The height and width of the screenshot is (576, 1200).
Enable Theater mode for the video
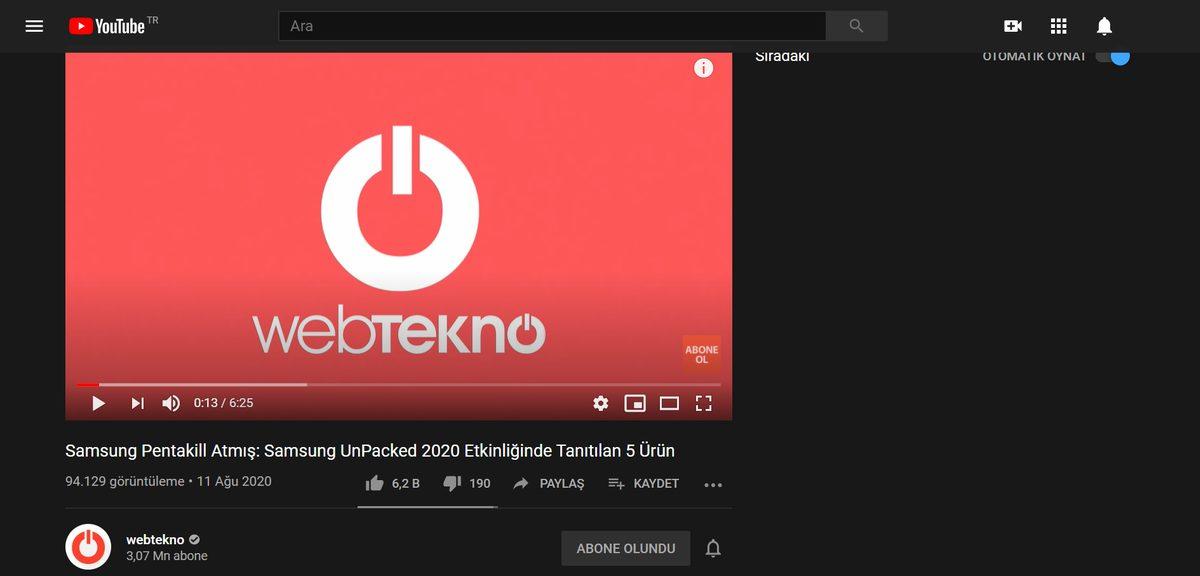[x=669, y=403]
